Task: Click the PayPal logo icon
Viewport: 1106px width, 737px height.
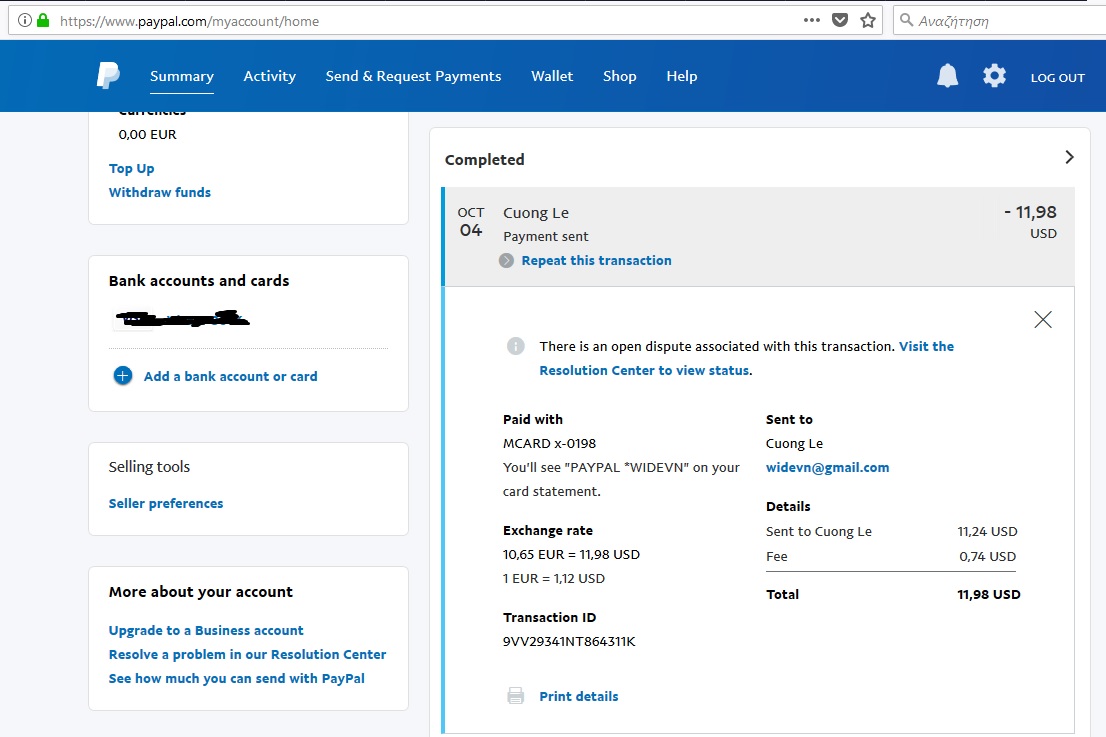Action: [108, 75]
